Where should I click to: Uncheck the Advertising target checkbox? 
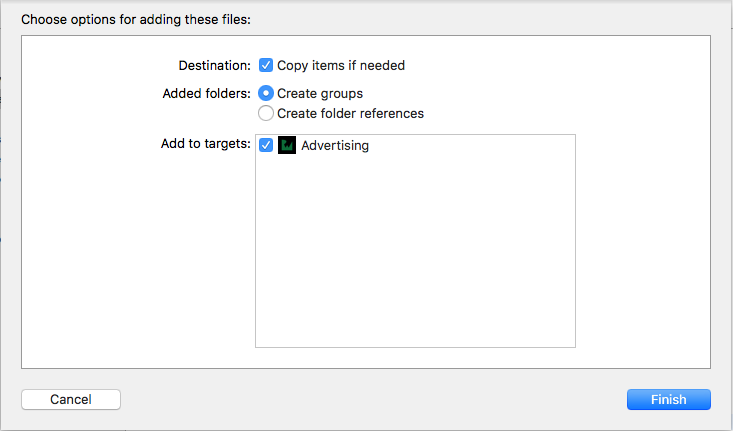(x=266, y=145)
